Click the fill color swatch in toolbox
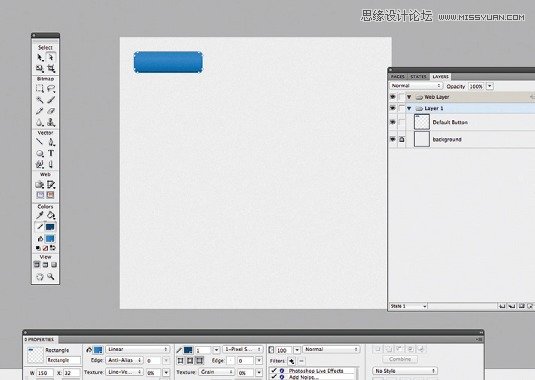Viewport: 535px width, 380px height. click(x=50, y=238)
